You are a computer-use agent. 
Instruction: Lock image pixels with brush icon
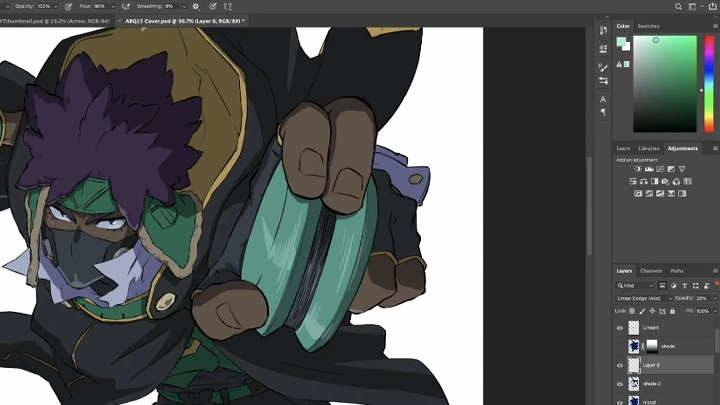(x=642, y=311)
